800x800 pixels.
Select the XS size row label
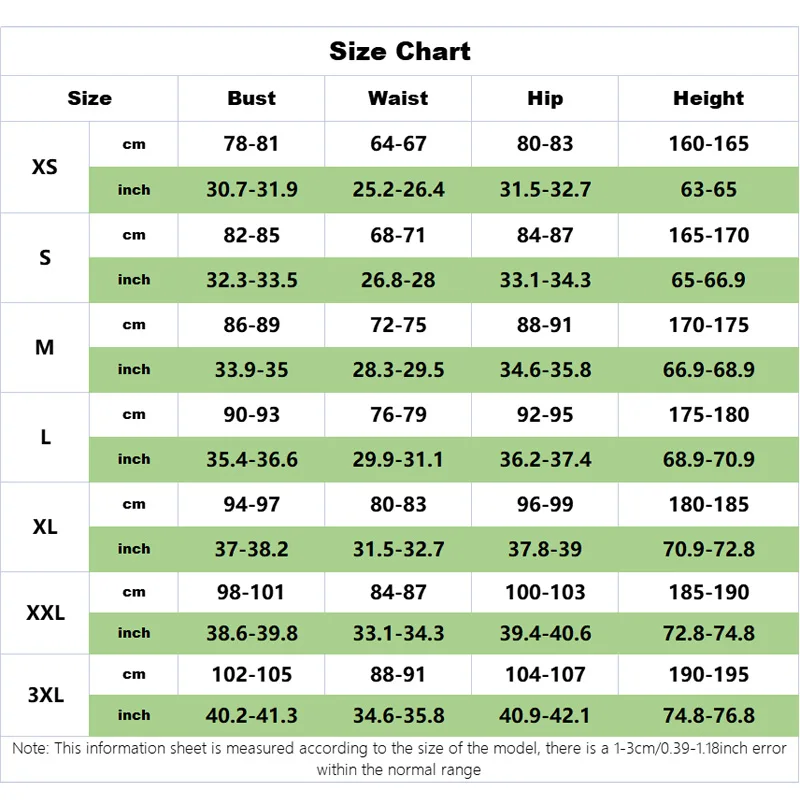(x=45, y=167)
